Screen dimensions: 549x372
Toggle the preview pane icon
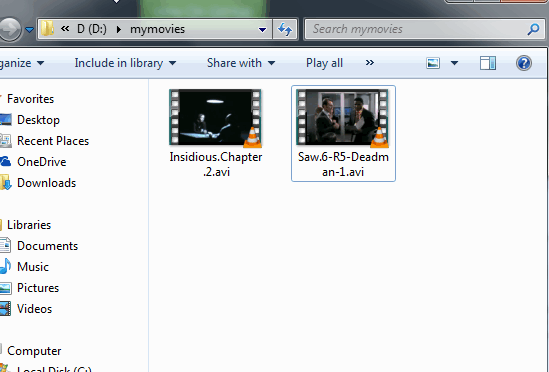488,63
